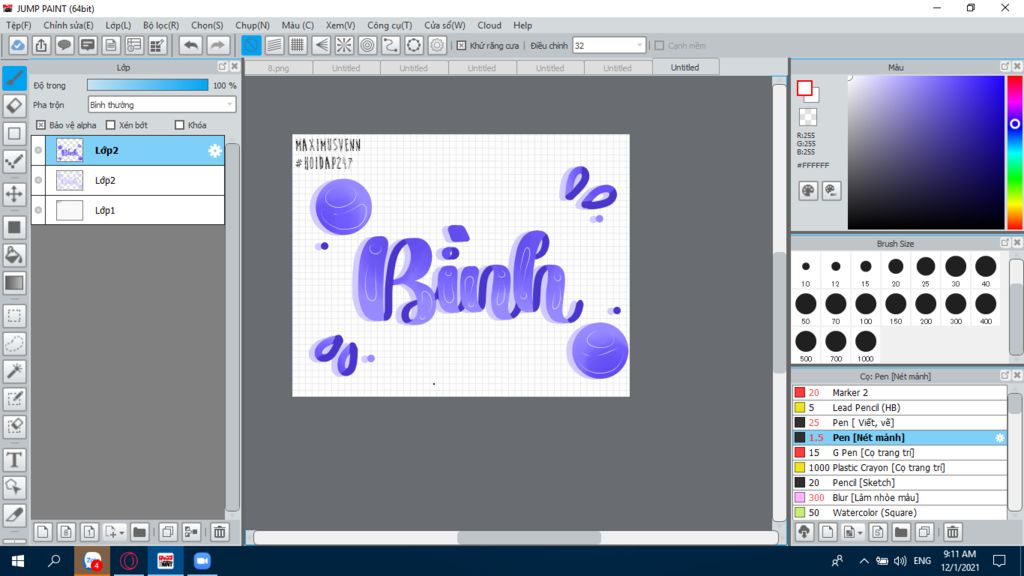Image resolution: width=1024 pixels, height=576 pixels.
Task: Duplicate the layer via layer panel icon
Action: (x=168, y=532)
